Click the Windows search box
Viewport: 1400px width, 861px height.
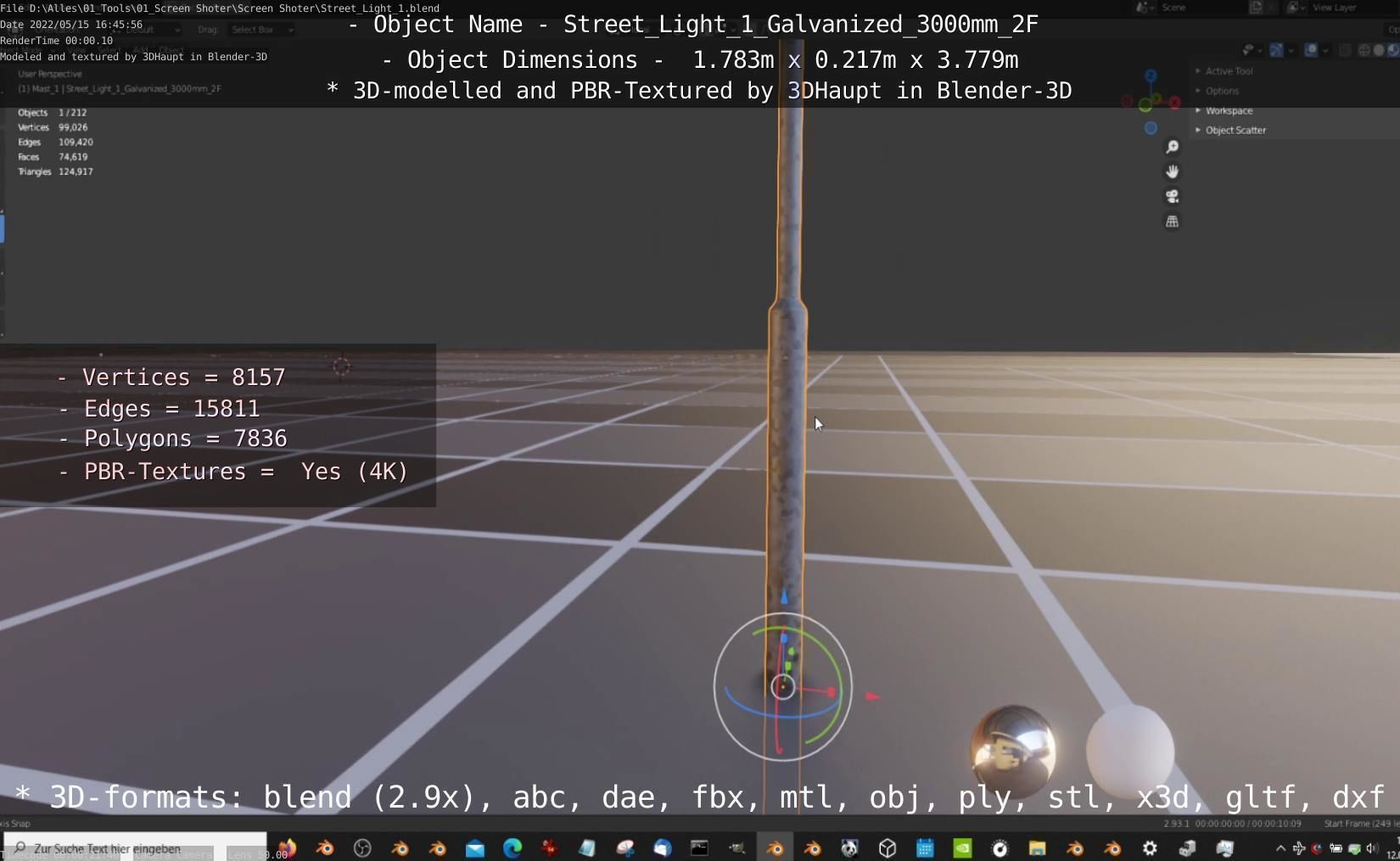(x=136, y=848)
